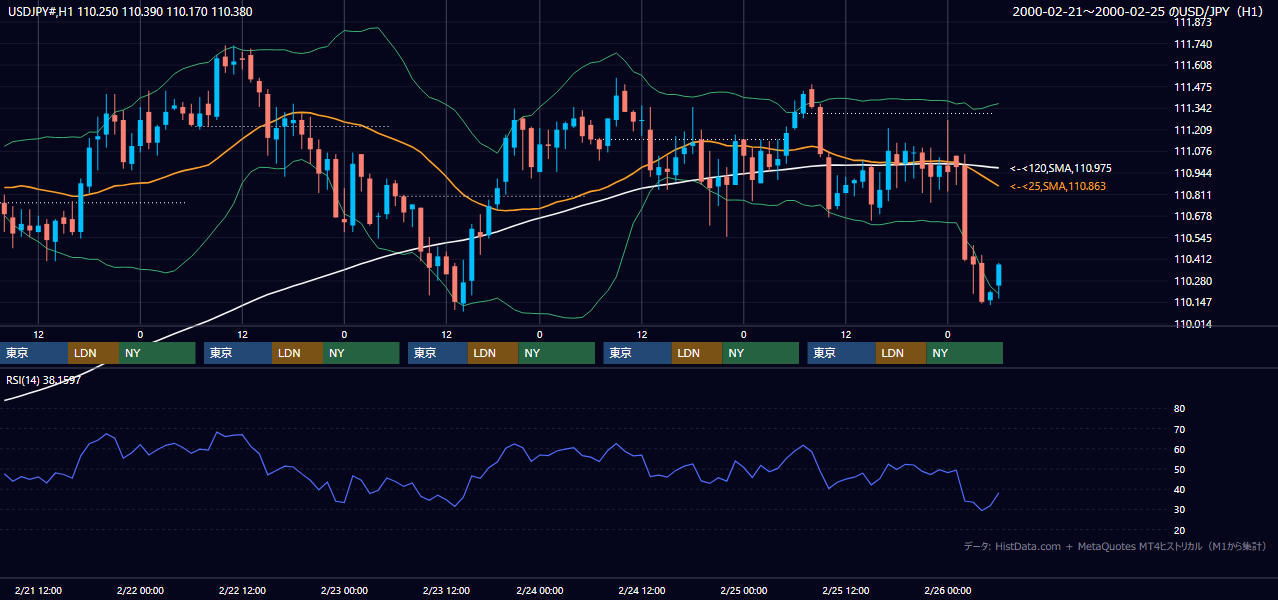Click the 2/24 00:00 time axis label
1278x600 pixels.
tap(539, 590)
